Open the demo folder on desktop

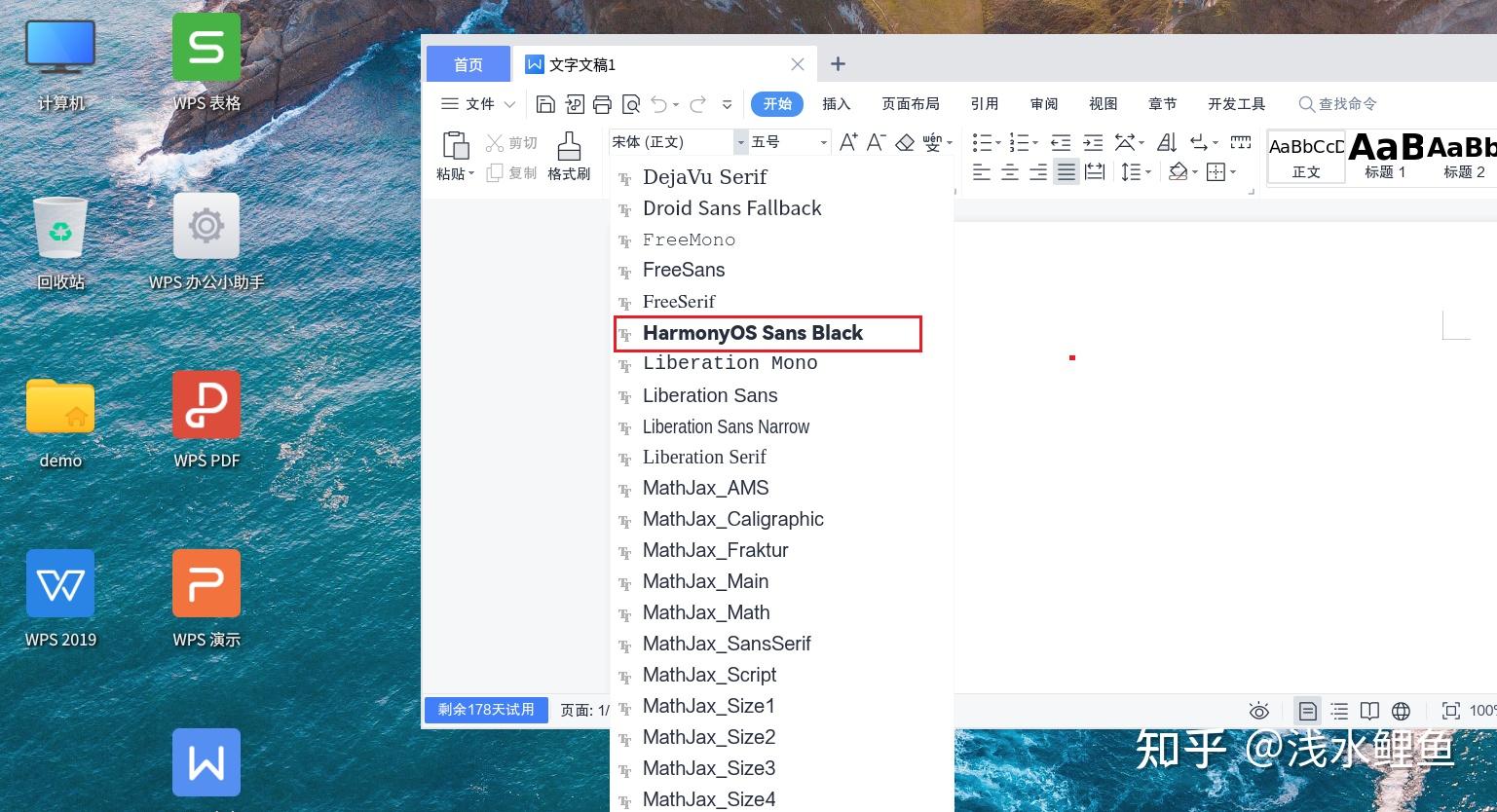click(x=60, y=424)
